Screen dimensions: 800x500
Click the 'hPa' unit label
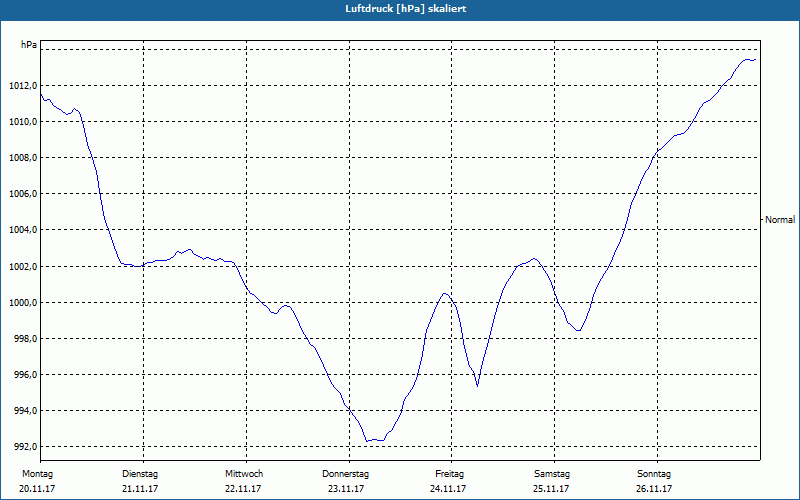pyautogui.click(x=29, y=45)
